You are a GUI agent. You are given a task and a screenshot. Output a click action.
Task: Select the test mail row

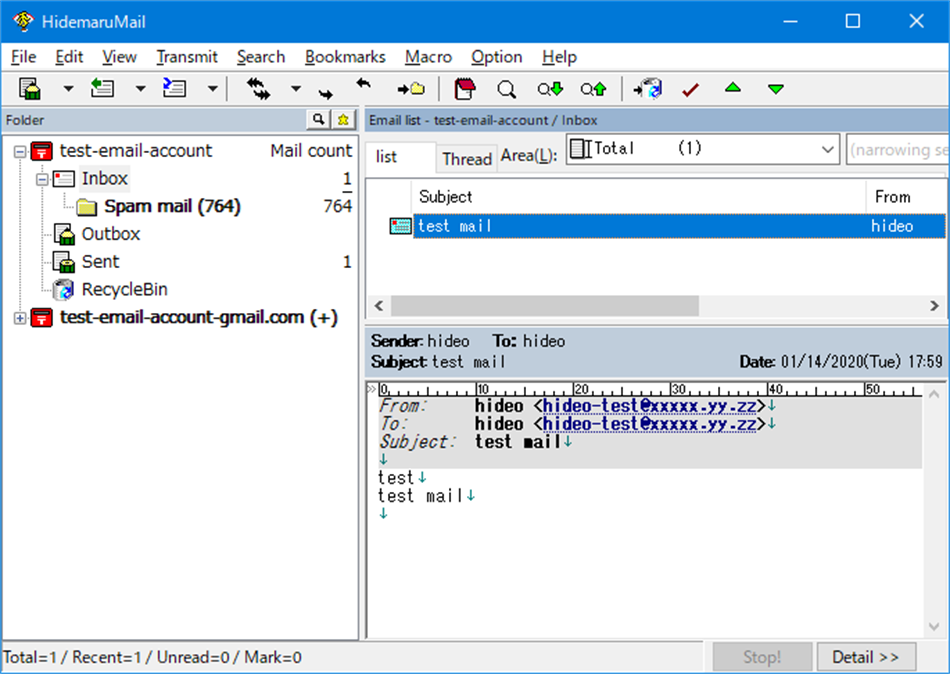click(x=679, y=226)
